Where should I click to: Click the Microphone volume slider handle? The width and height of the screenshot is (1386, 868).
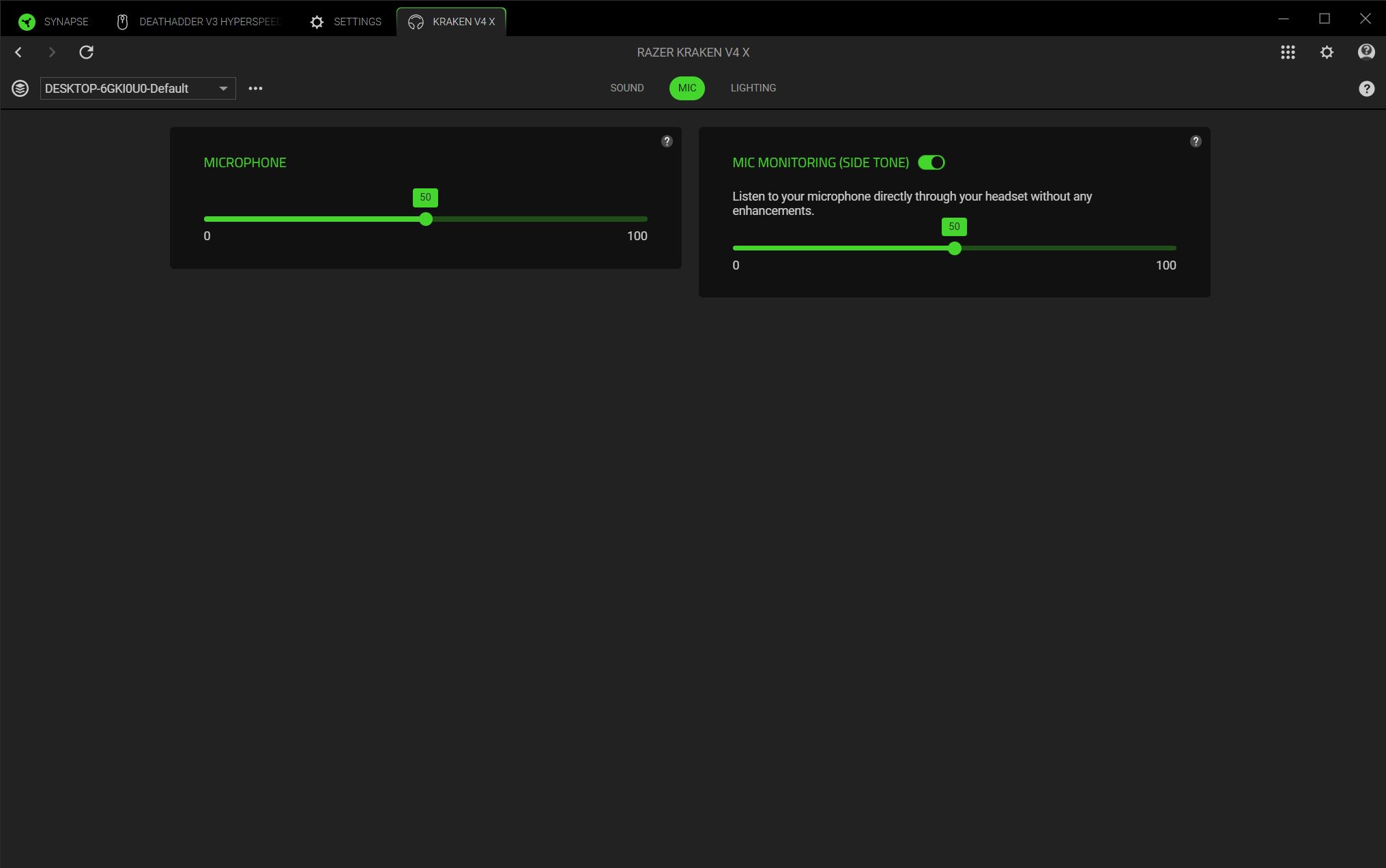coord(426,219)
